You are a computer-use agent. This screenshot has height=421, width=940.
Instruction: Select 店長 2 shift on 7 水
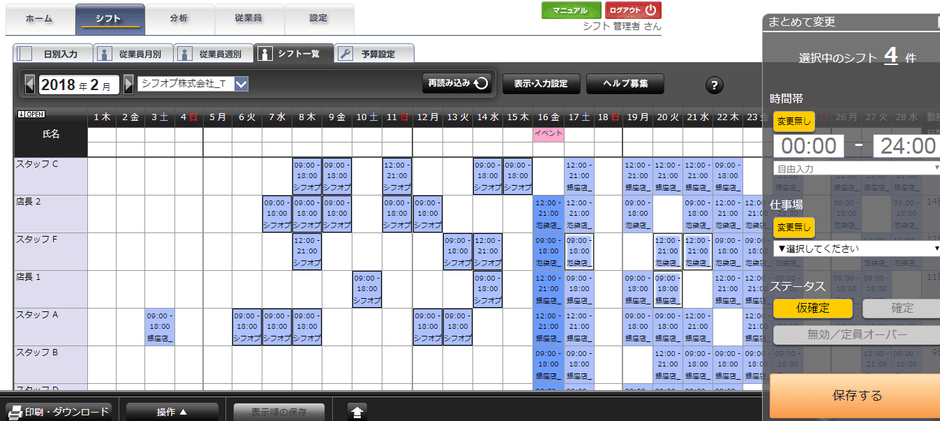click(278, 213)
